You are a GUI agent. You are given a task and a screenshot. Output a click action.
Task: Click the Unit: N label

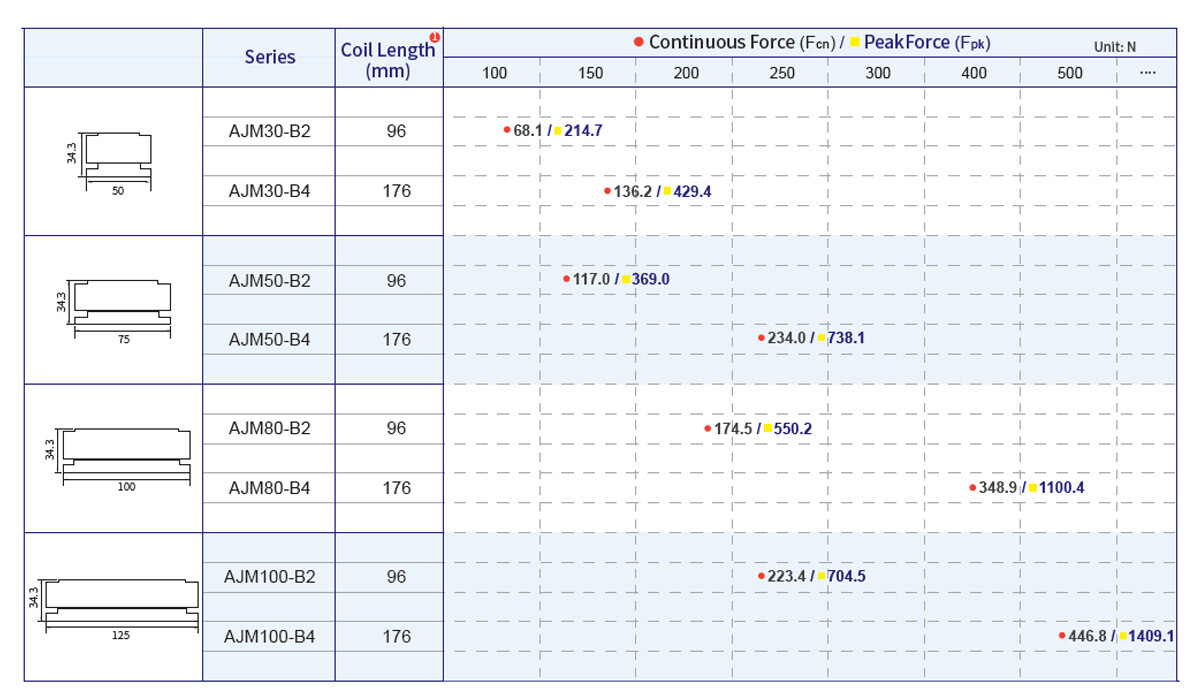pyautogui.click(x=1115, y=47)
